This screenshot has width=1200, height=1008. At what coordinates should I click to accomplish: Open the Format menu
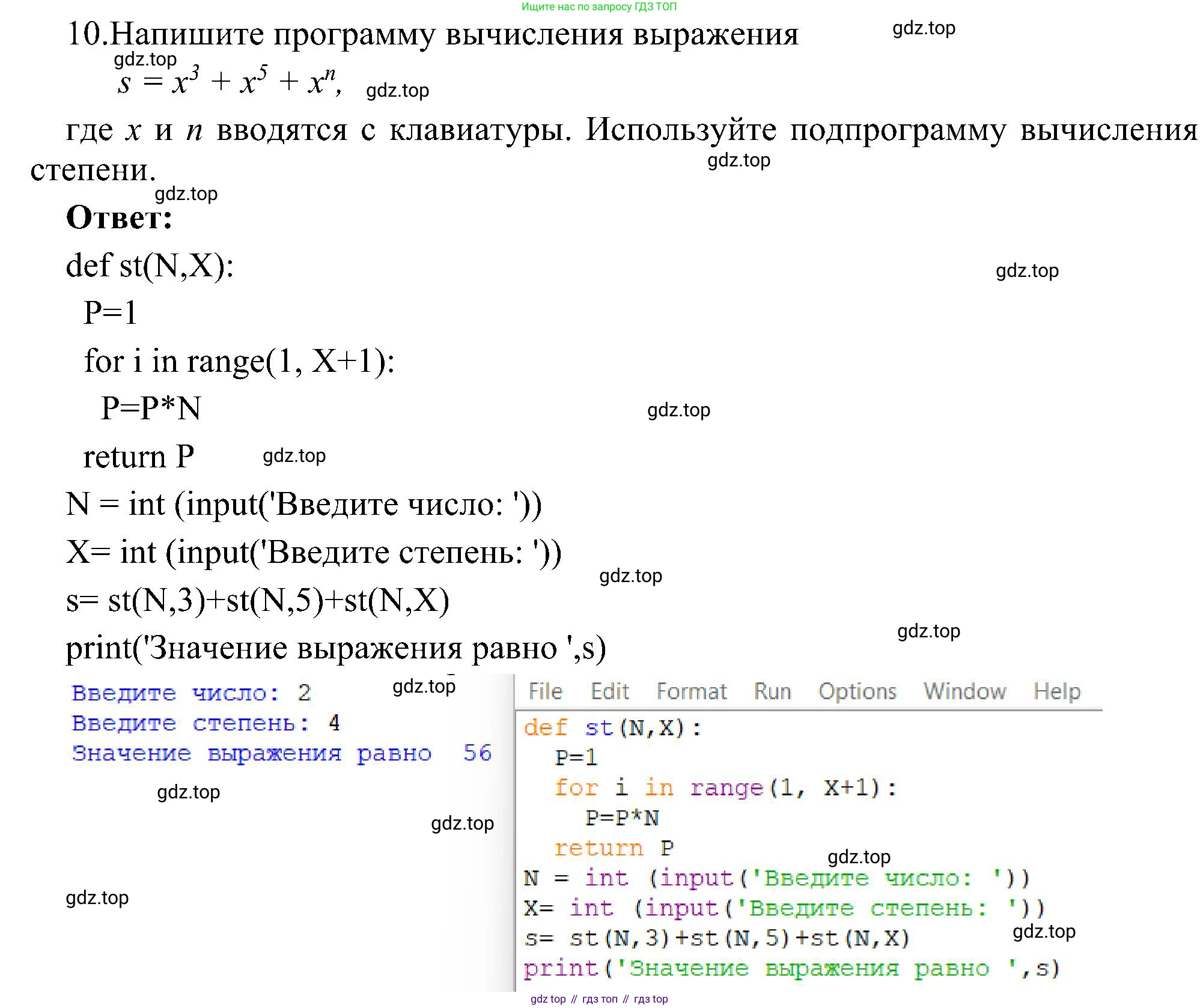[x=691, y=691]
